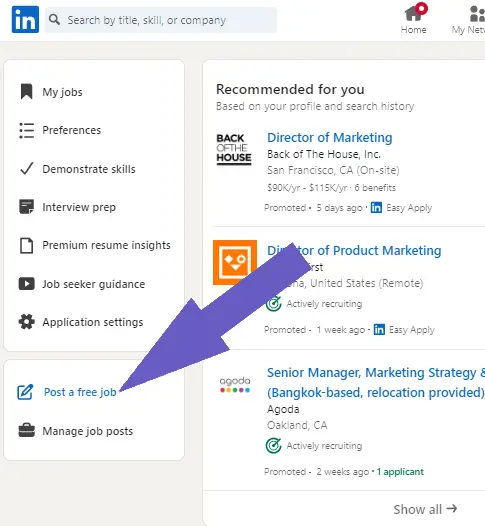Click the Post a free job link
The image size is (485, 526).
pos(80,392)
